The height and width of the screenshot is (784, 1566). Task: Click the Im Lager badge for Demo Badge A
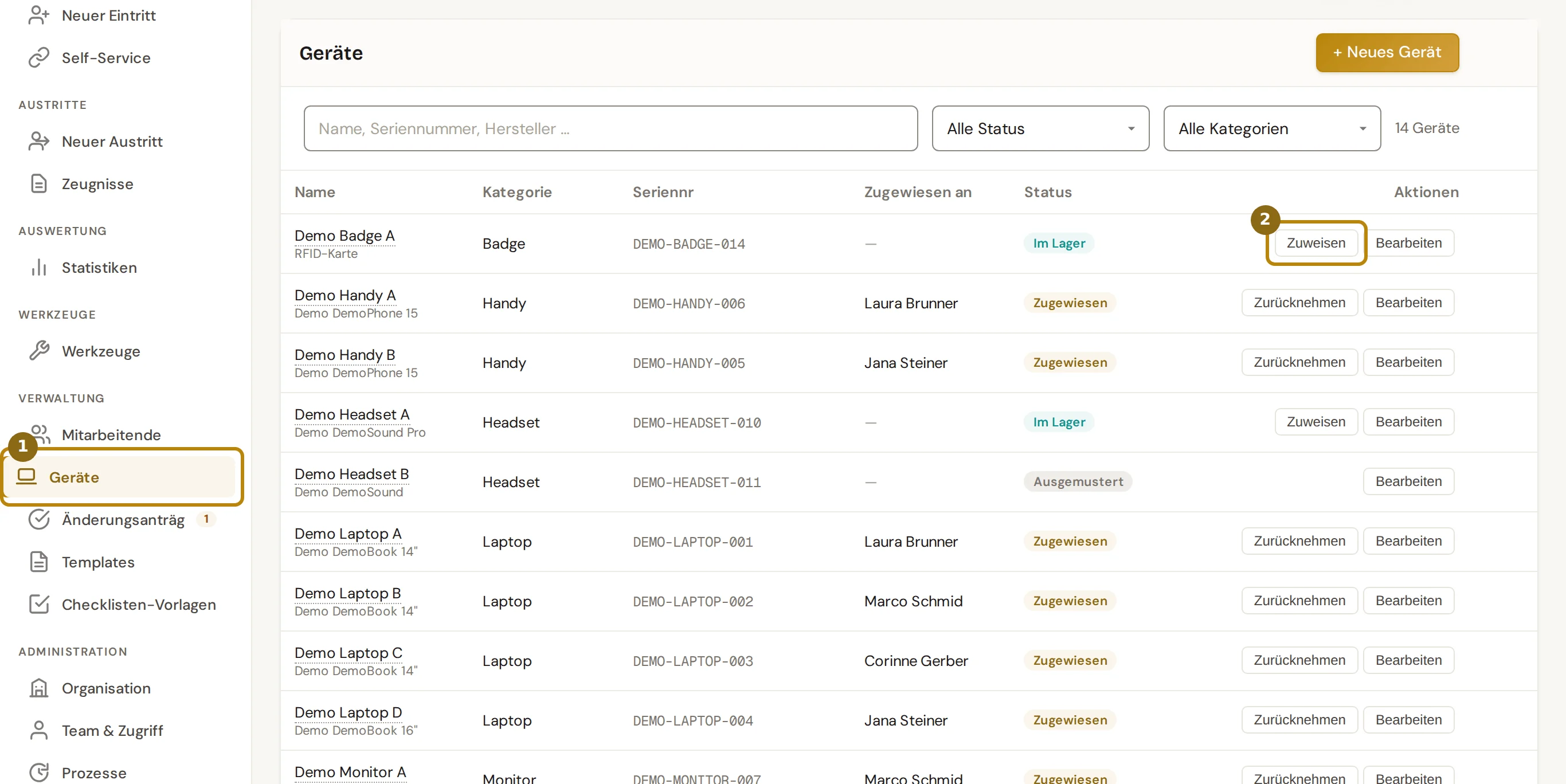click(1059, 243)
